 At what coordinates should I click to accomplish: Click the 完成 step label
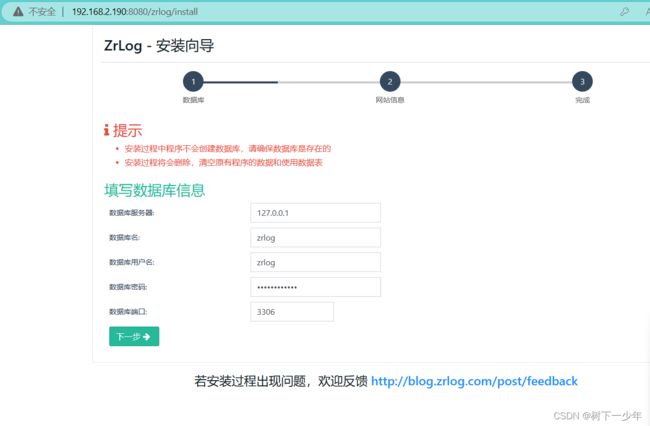[x=582, y=100]
